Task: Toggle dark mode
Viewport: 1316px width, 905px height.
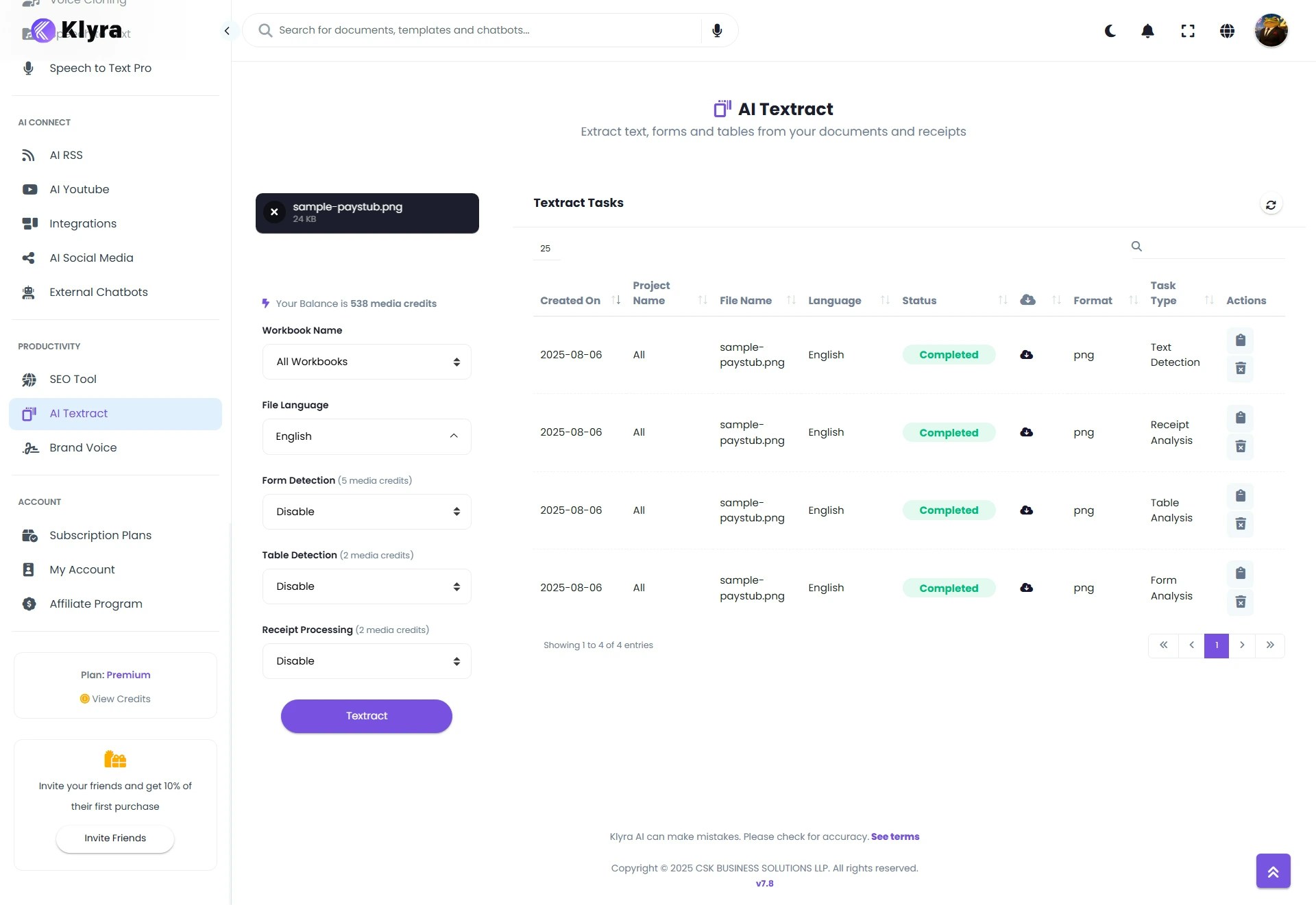Action: pos(1110,31)
